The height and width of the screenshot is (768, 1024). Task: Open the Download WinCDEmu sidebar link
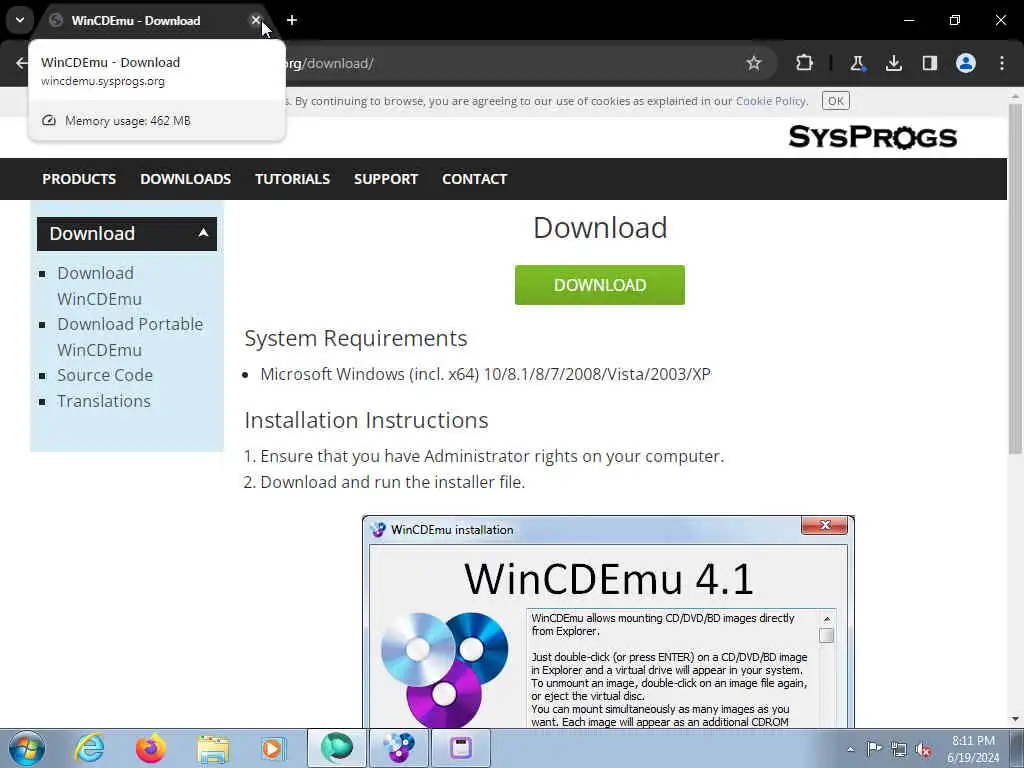(99, 286)
